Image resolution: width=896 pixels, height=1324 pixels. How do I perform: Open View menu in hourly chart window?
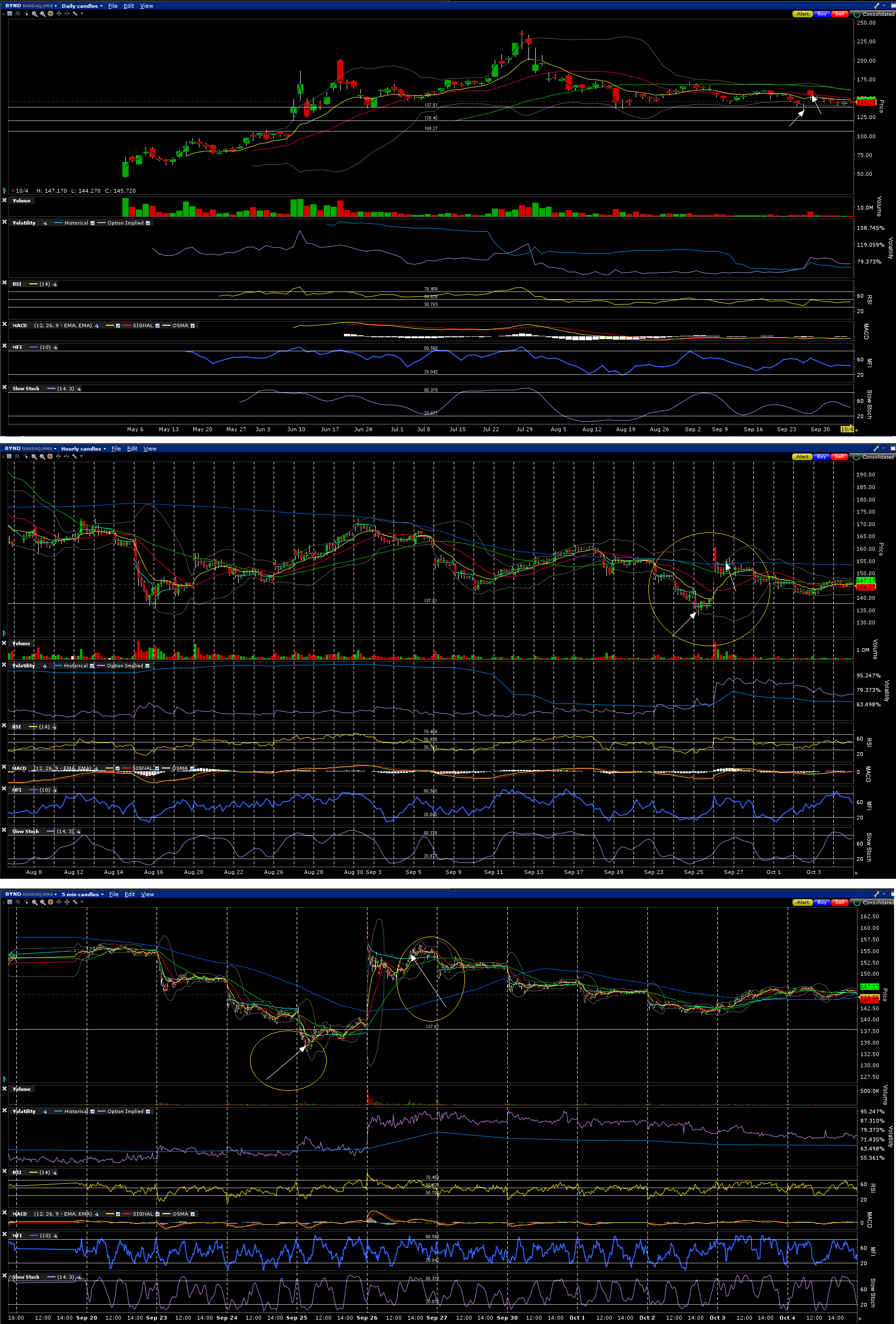coord(150,449)
